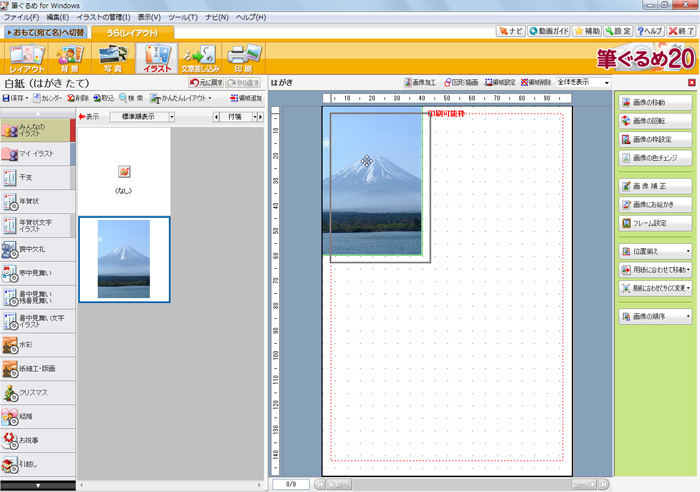Open the ツール(T) menu

(x=182, y=18)
